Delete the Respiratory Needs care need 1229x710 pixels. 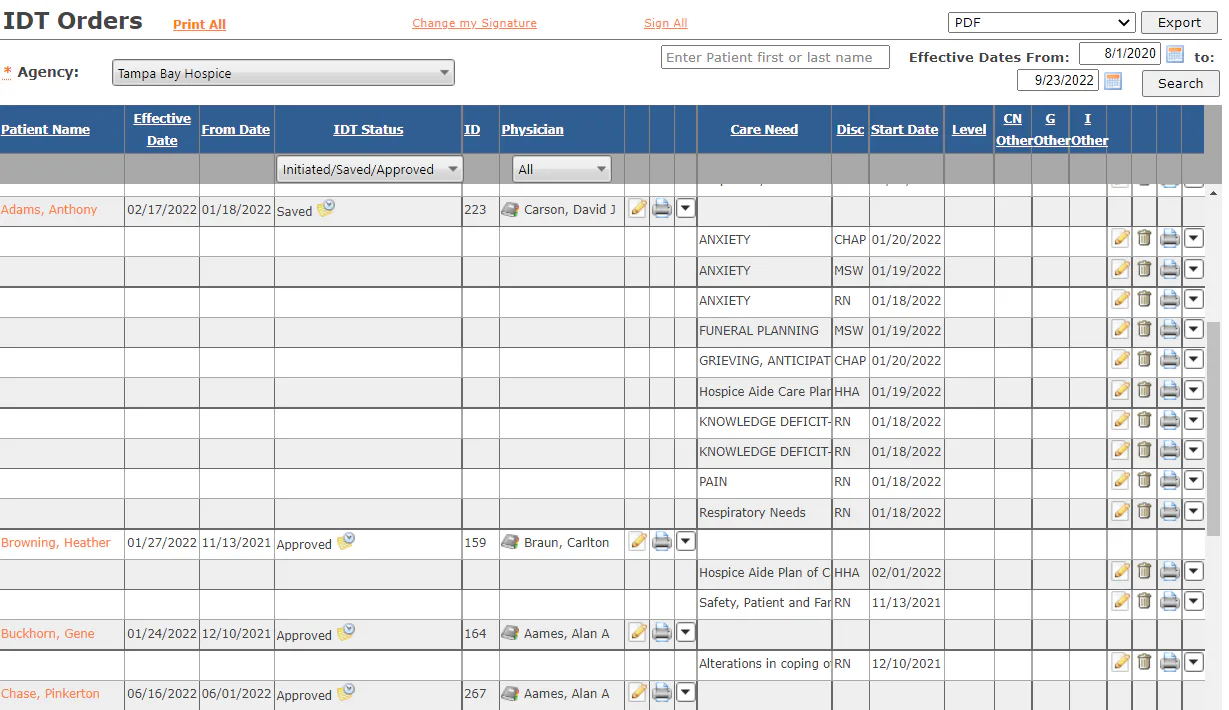(1144, 511)
